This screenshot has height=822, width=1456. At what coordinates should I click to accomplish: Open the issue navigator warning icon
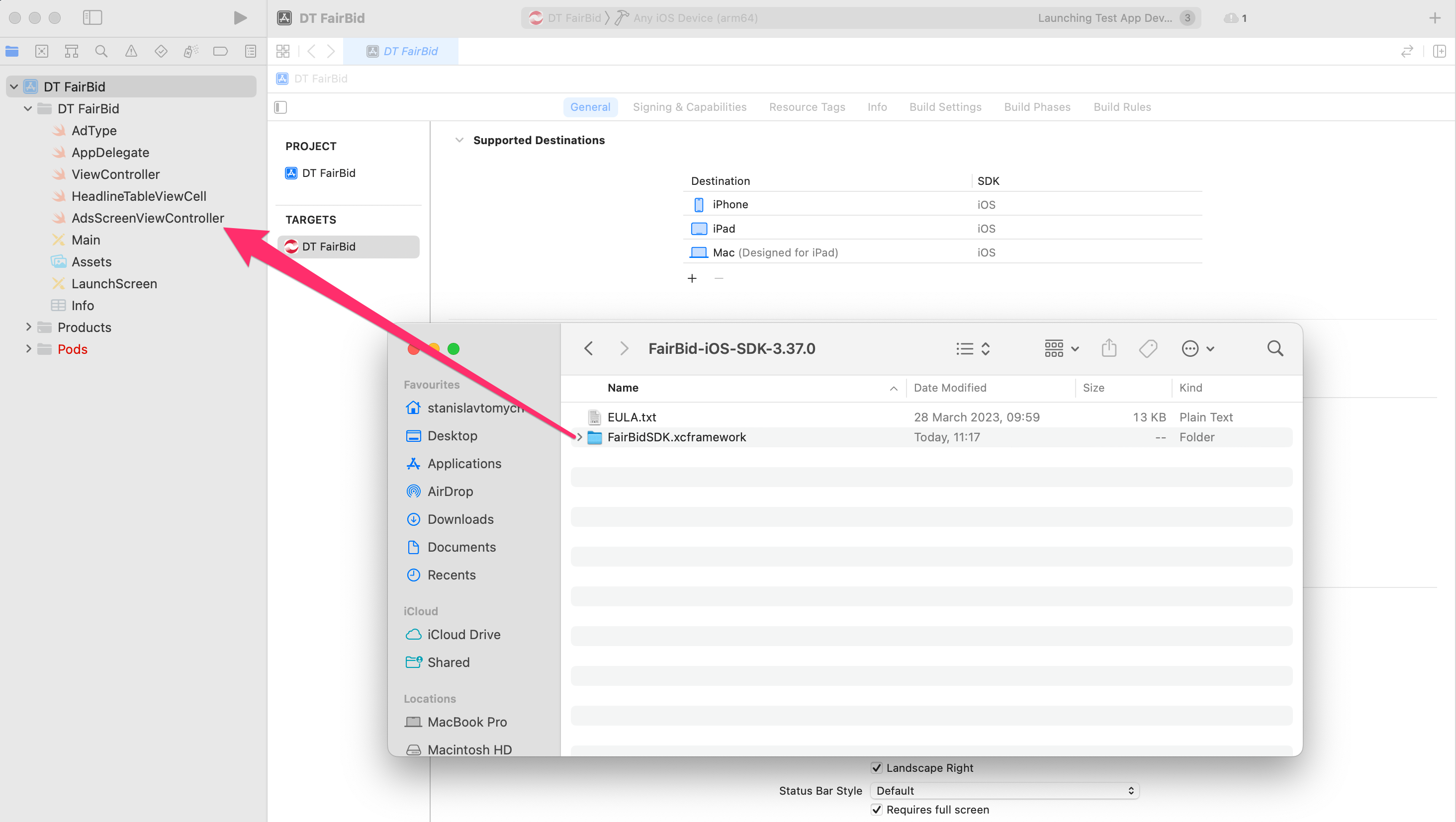(x=131, y=51)
